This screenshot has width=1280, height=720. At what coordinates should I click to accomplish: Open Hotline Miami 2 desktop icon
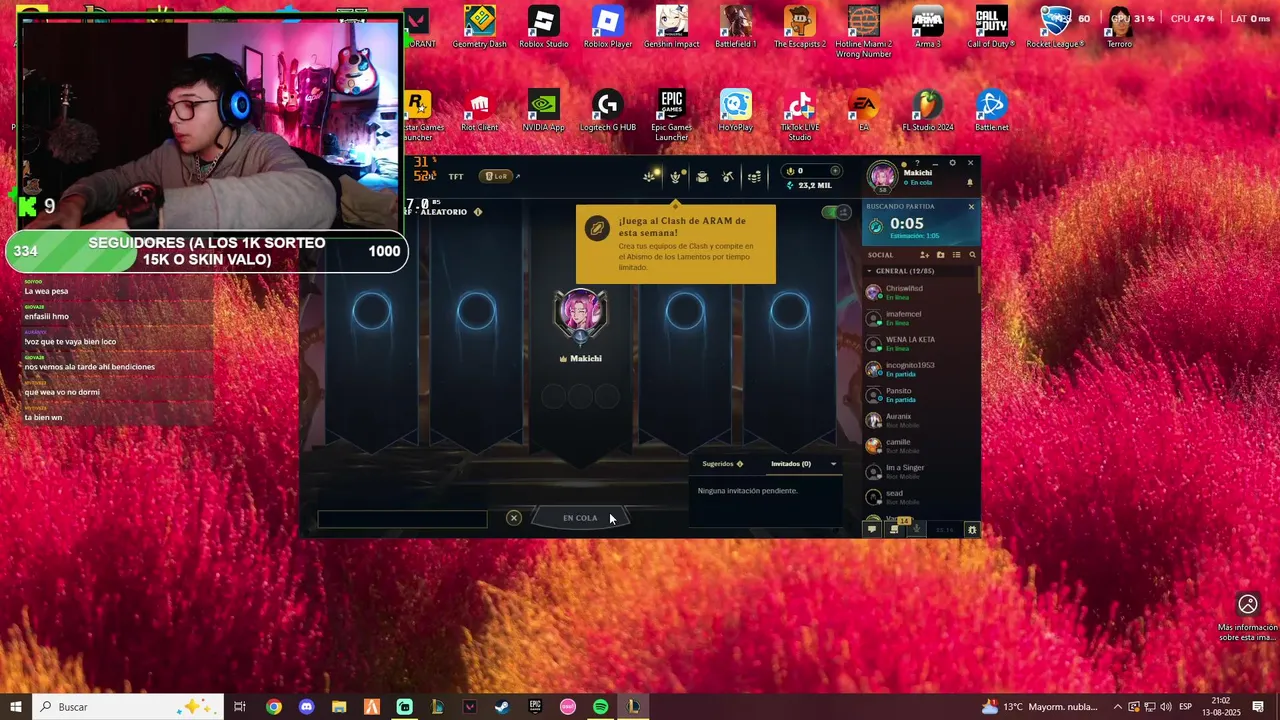coord(864,31)
